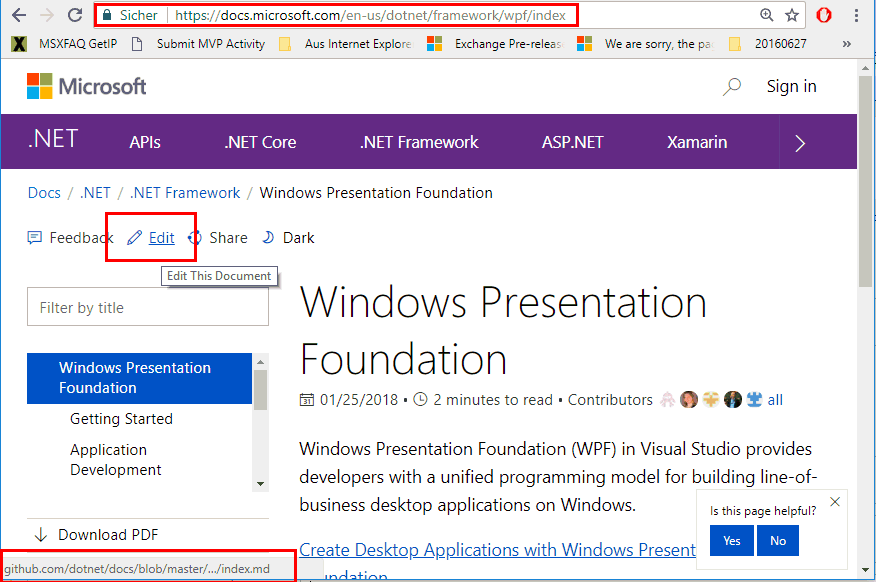The height and width of the screenshot is (582, 876).
Task: Select Windows Presentation Foundation in the sidebar
Action: point(140,378)
